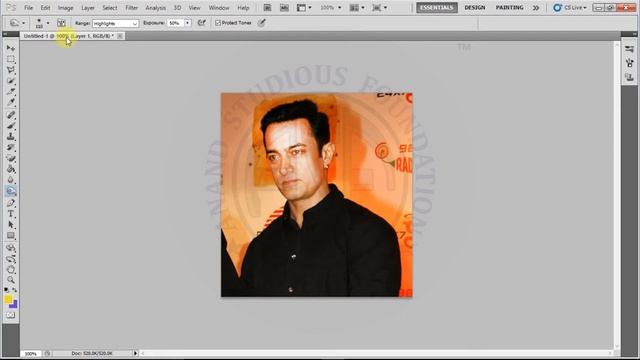The height and width of the screenshot is (360, 640).
Task: Open the Range Highlights dropdown
Action: pyautogui.click(x=116, y=23)
